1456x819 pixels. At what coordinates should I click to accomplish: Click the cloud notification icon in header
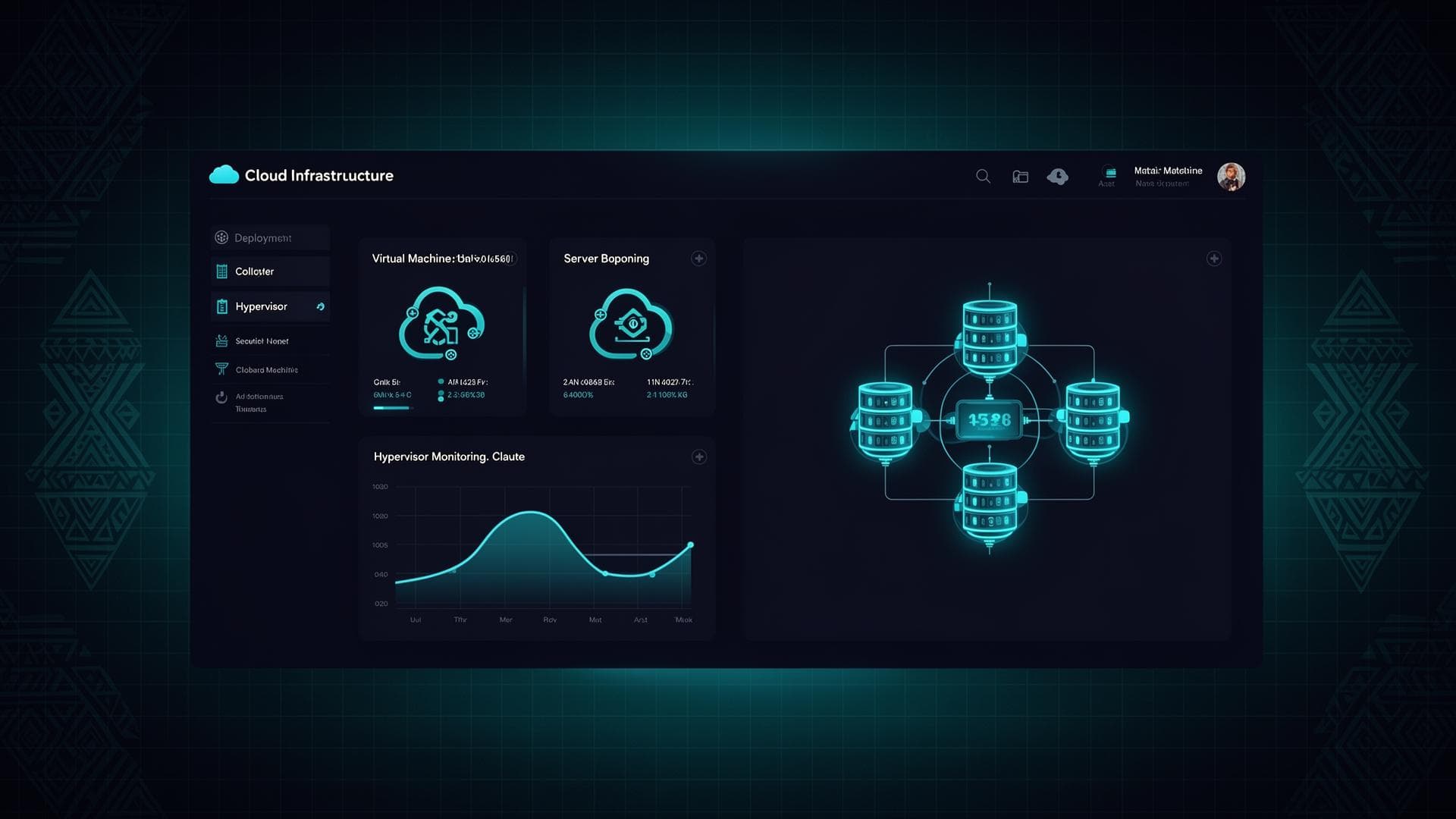click(x=1058, y=176)
